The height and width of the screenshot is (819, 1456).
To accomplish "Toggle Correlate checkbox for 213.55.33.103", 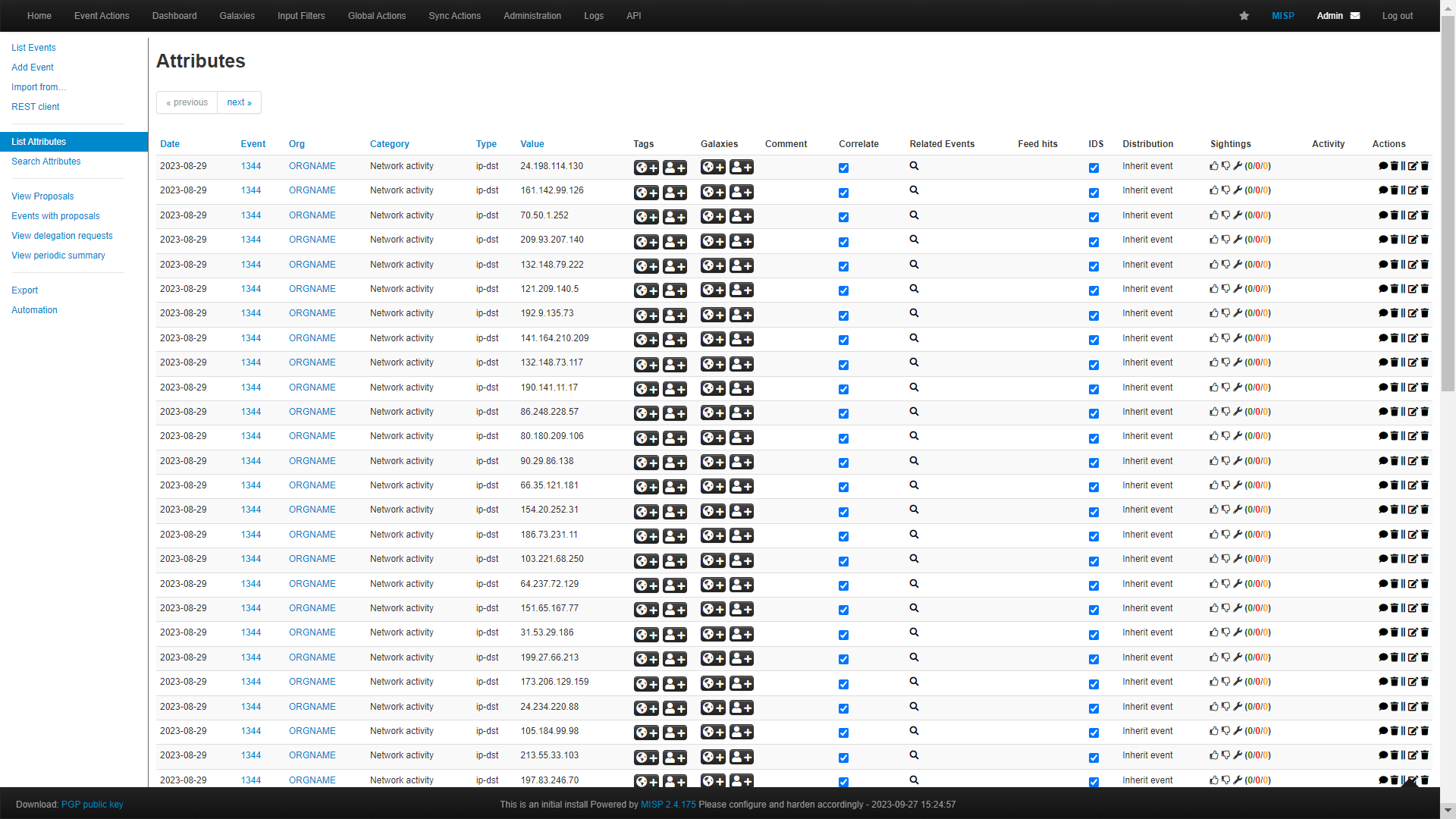I will click(843, 758).
